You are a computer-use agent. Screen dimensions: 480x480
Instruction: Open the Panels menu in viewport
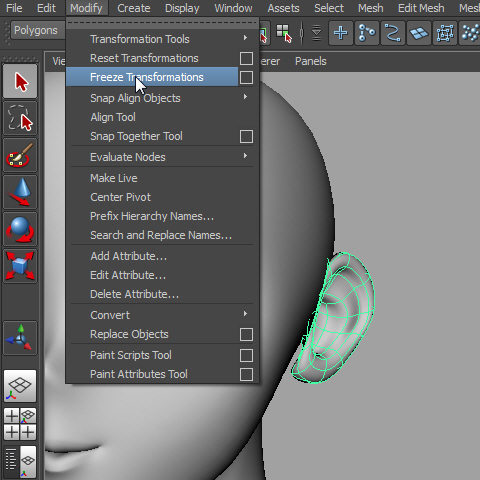[x=310, y=61]
